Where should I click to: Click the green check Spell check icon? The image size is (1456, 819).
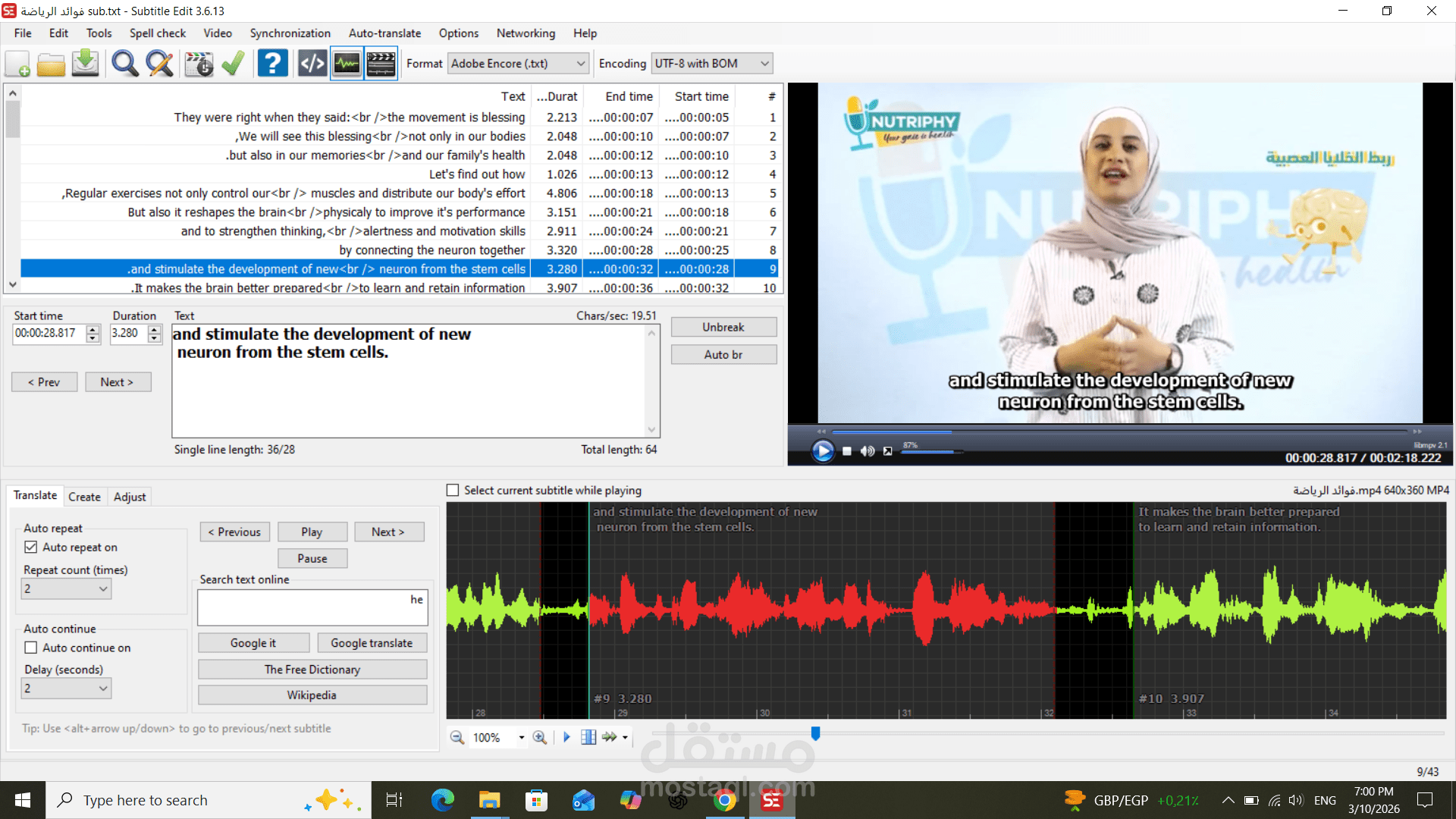click(x=233, y=64)
